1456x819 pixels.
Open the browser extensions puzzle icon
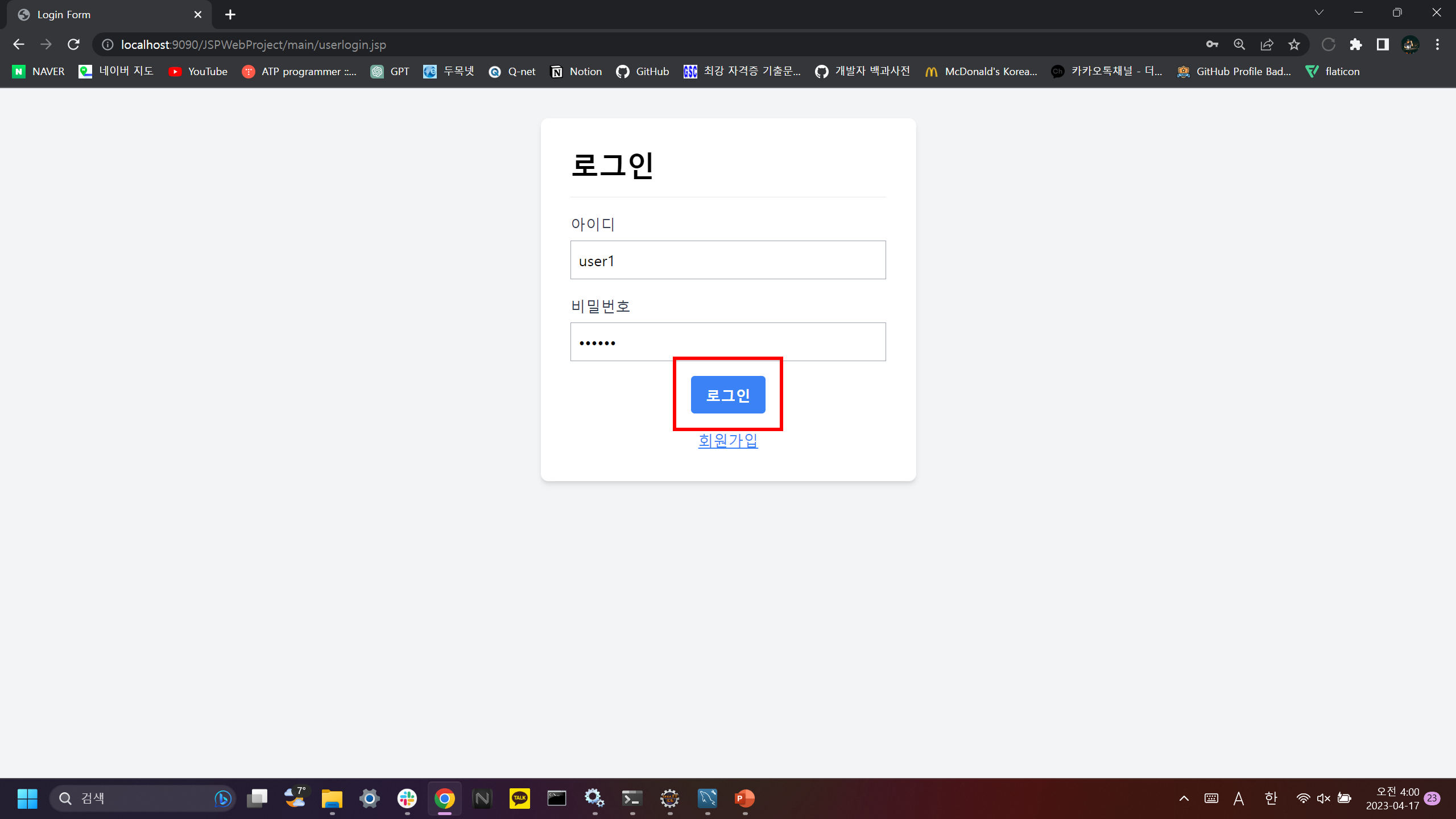pos(1356,44)
